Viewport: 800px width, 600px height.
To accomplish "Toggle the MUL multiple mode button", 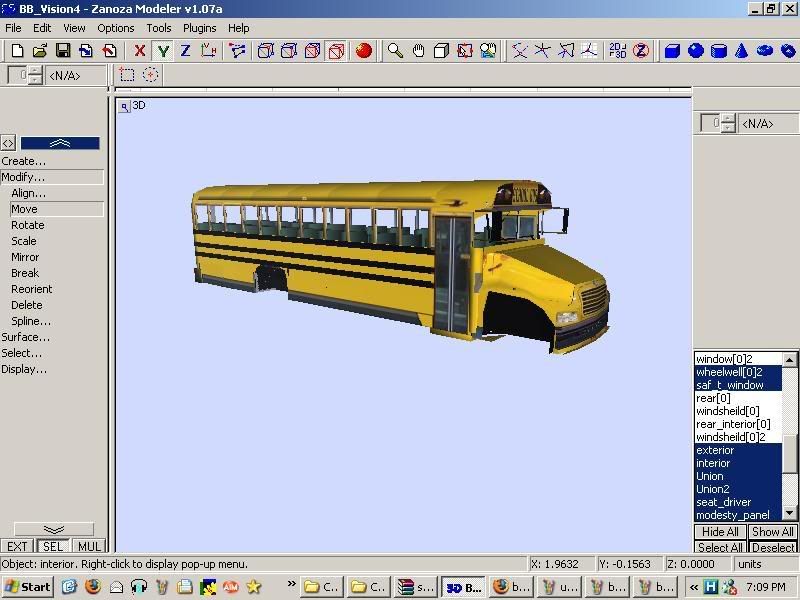I will tap(89, 546).
